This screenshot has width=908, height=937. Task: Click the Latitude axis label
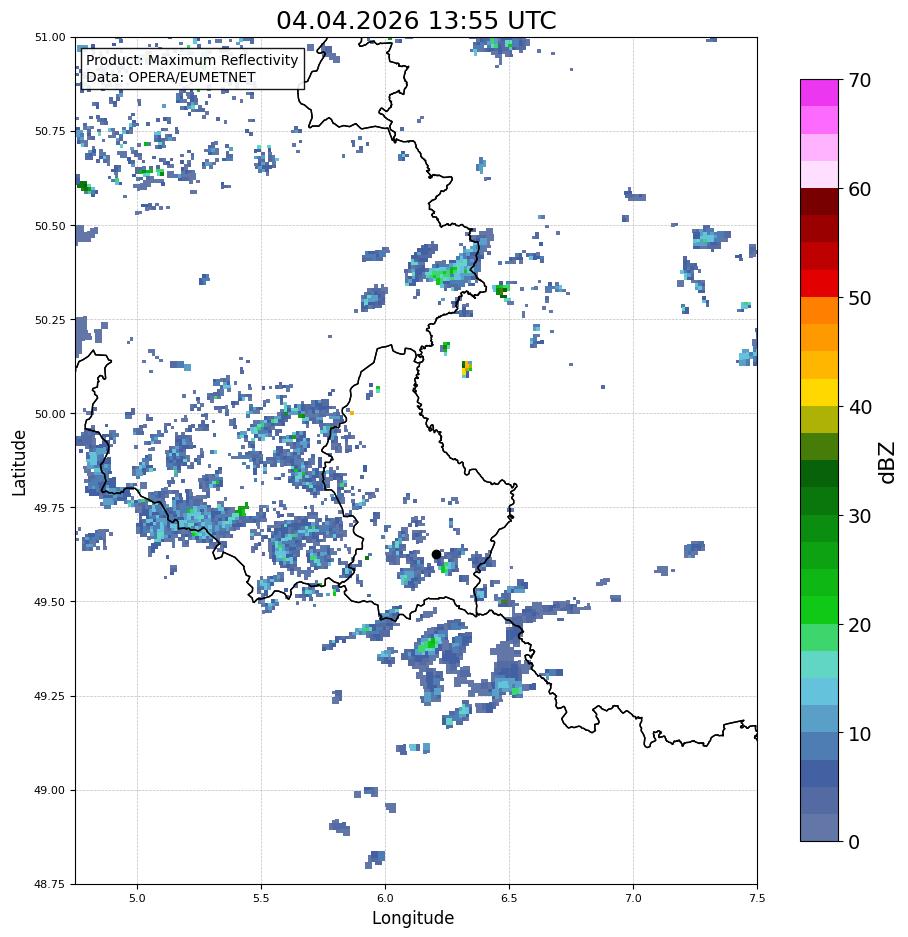point(19,463)
